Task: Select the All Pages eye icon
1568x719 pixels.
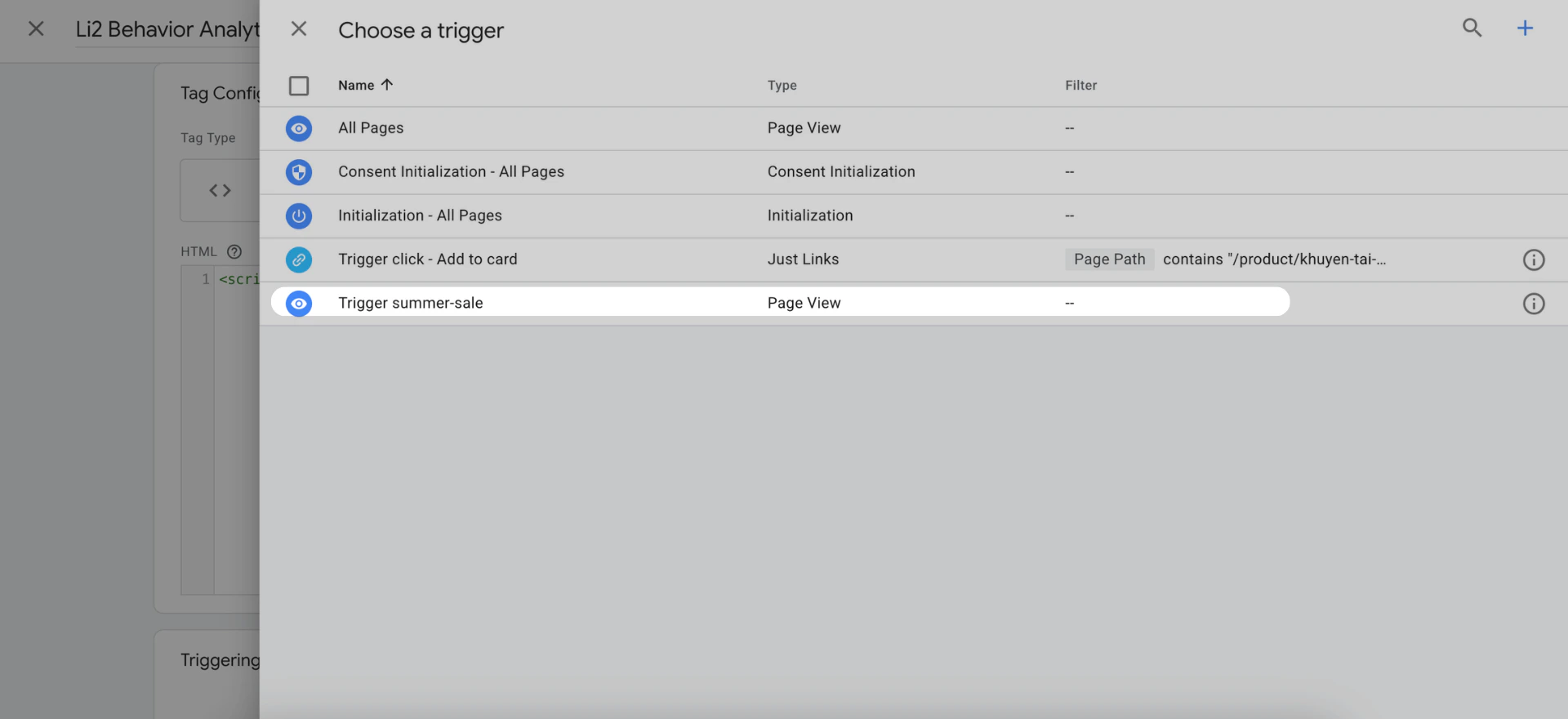Action: [299, 128]
